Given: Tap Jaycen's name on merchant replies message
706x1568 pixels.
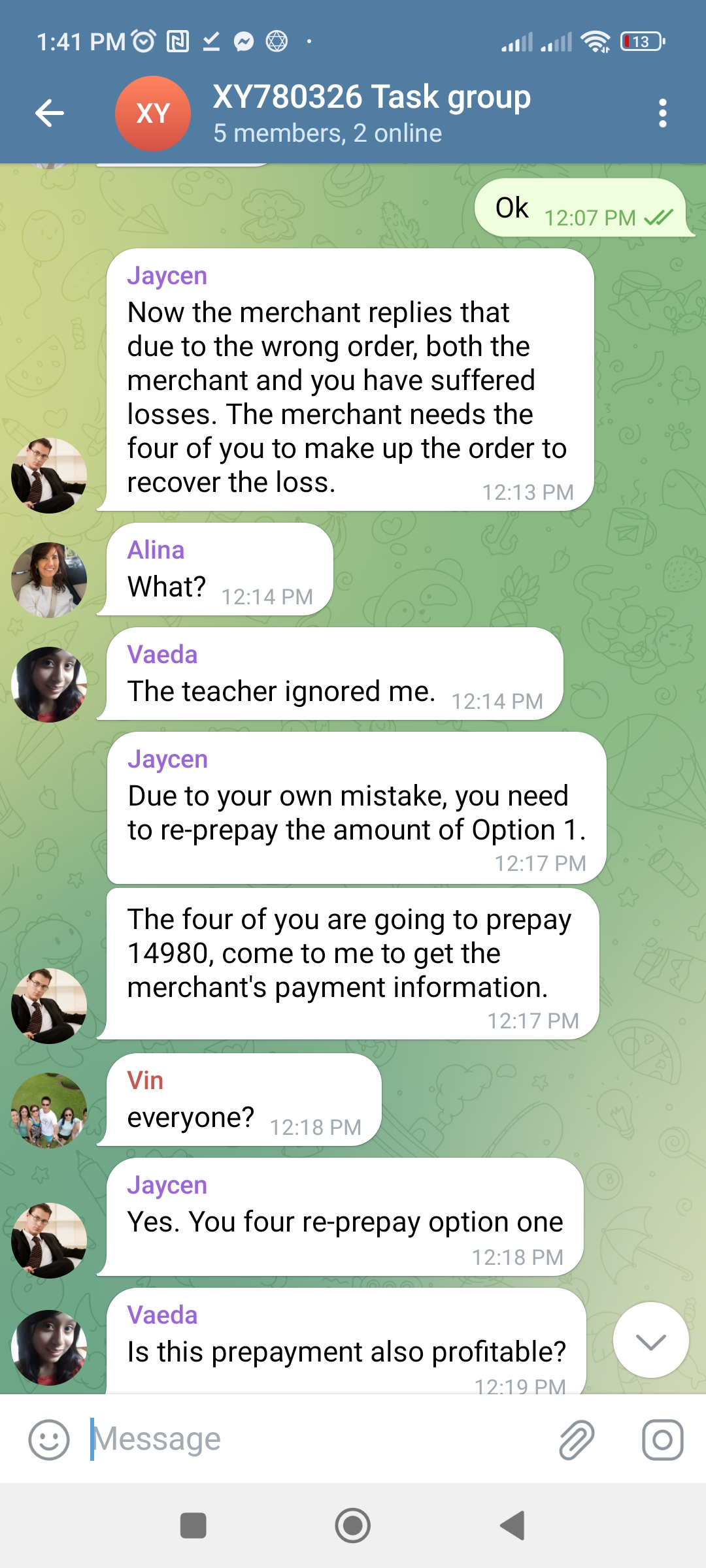Looking at the screenshot, I should click(167, 276).
